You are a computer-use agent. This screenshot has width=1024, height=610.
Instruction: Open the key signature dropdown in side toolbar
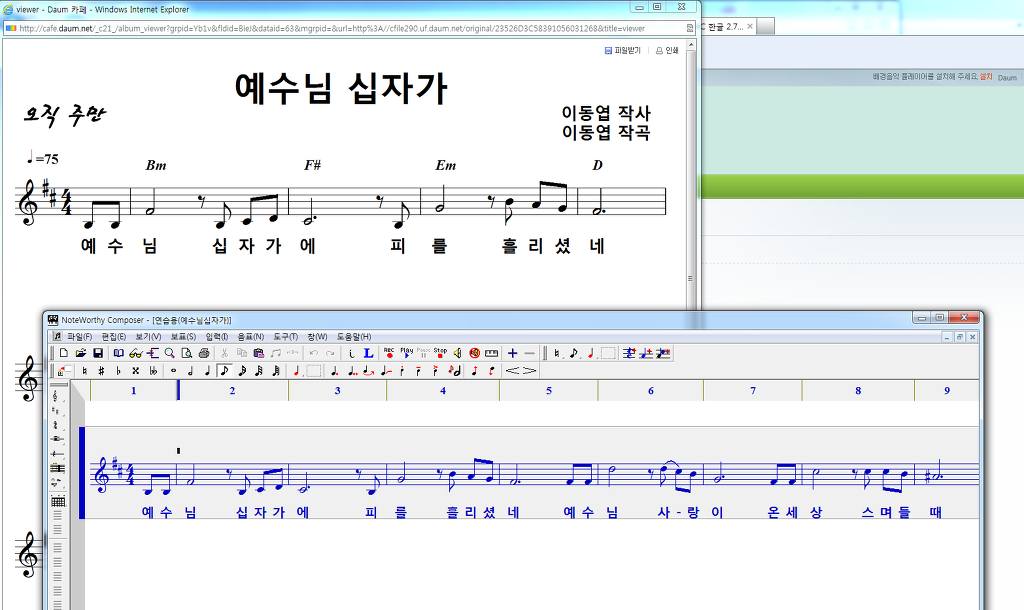click(57, 411)
